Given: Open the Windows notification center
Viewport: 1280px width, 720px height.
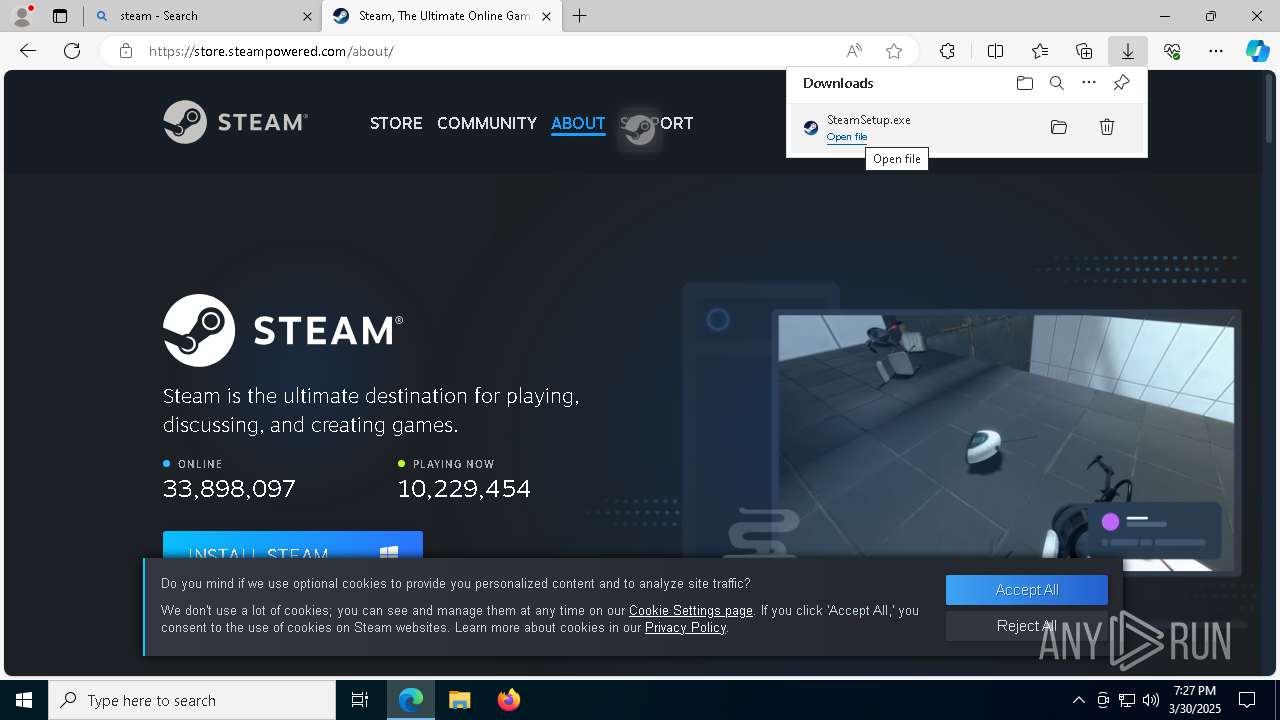Looking at the screenshot, I should click(x=1247, y=700).
